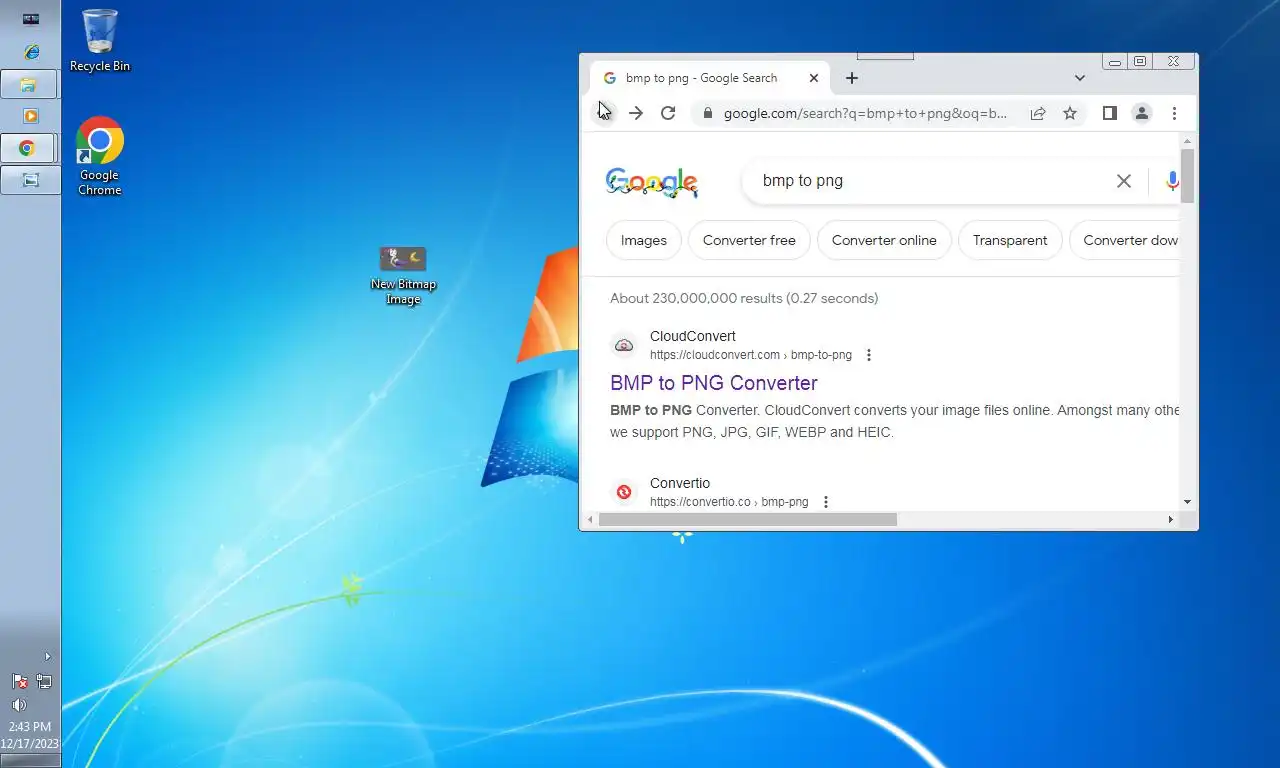Click the URL in the address bar
1280x768 pixels.
click(x=865, y=113)
